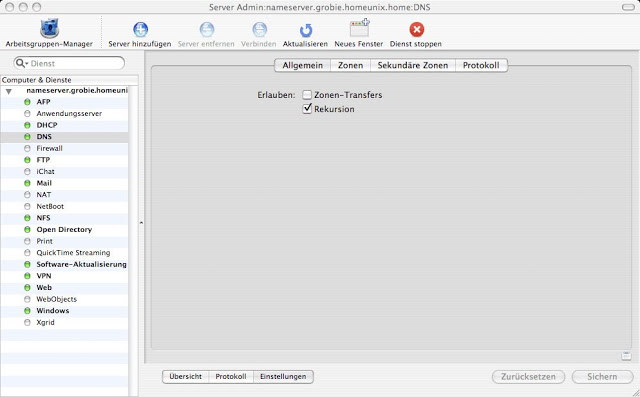Click the Server entfernen toolbar icon

click(207, 29)
